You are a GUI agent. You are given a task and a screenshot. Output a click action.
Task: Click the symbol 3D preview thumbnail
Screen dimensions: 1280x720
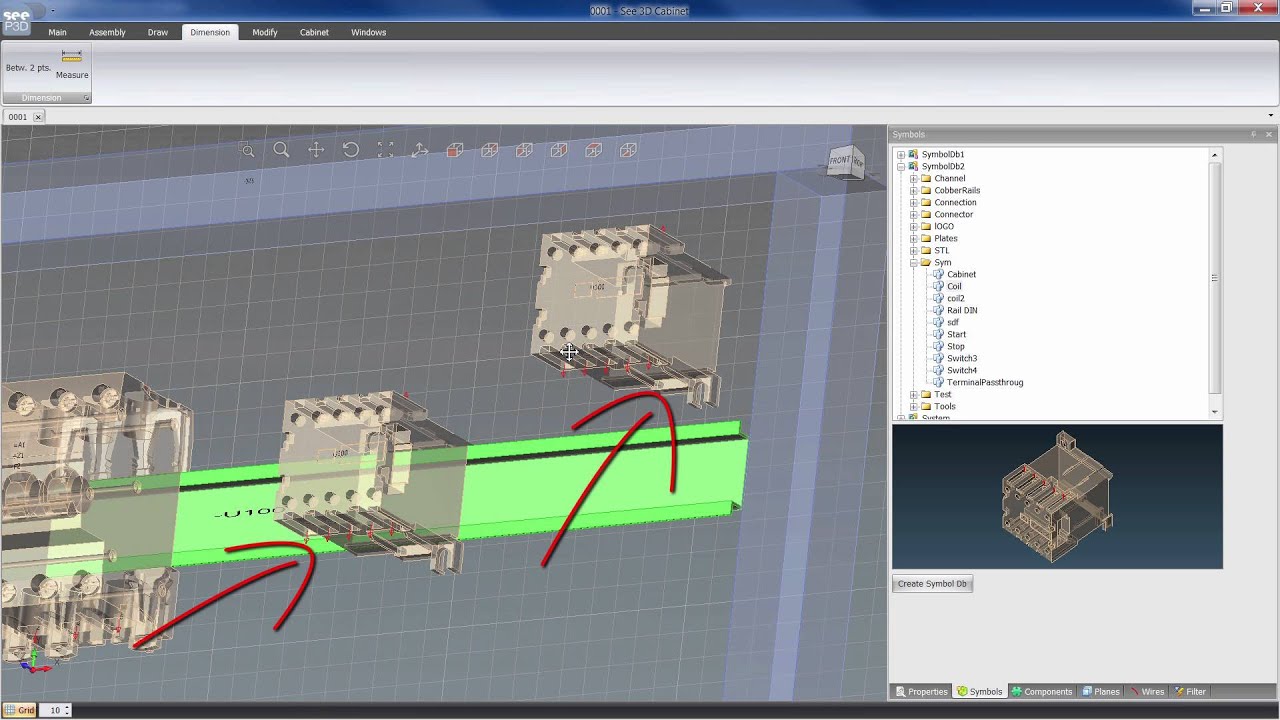pos(1057,497)
